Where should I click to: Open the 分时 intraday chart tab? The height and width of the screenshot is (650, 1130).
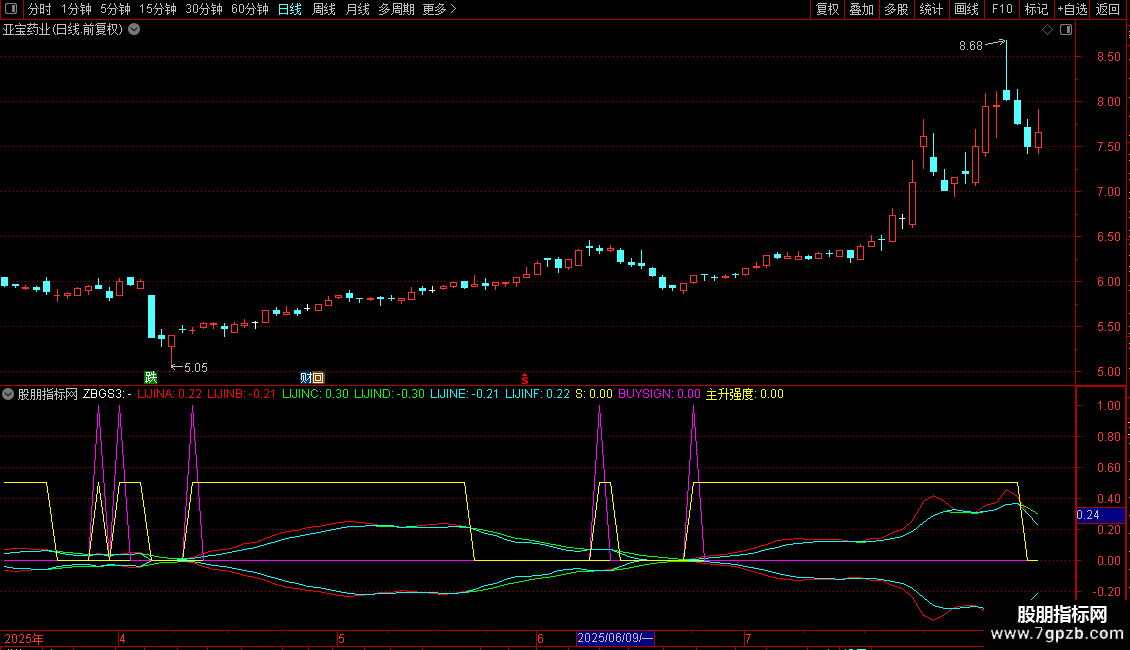(x=40, y=9)
